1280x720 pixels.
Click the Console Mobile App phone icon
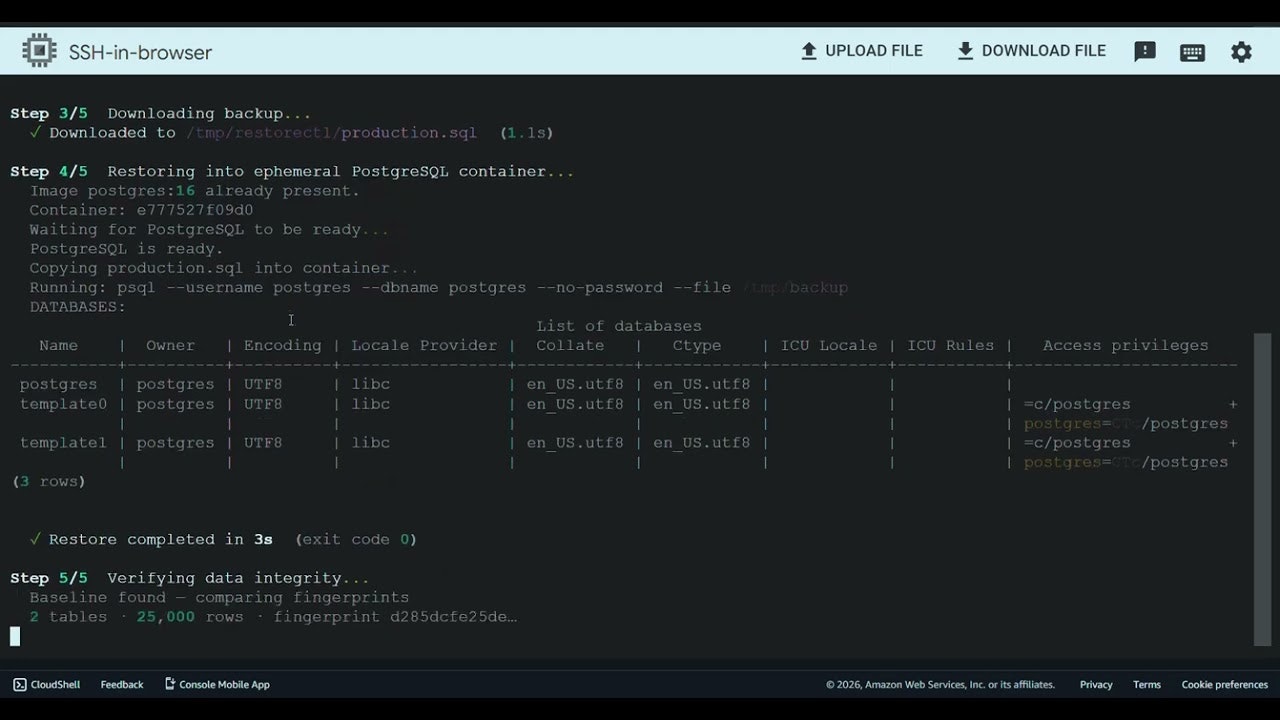click(x=170, y=685)
